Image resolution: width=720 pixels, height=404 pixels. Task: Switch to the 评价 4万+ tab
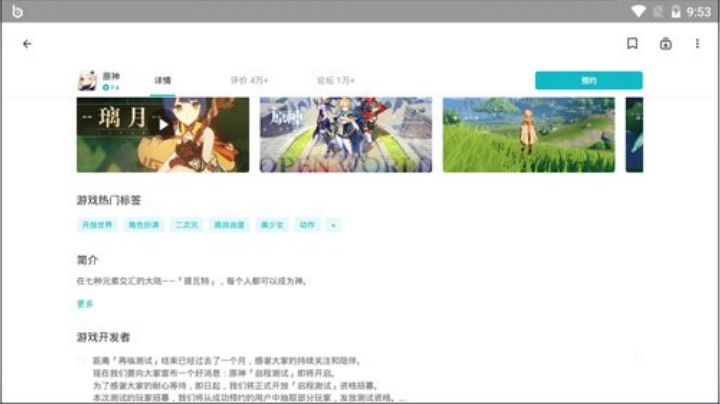[x=249, y=81]
